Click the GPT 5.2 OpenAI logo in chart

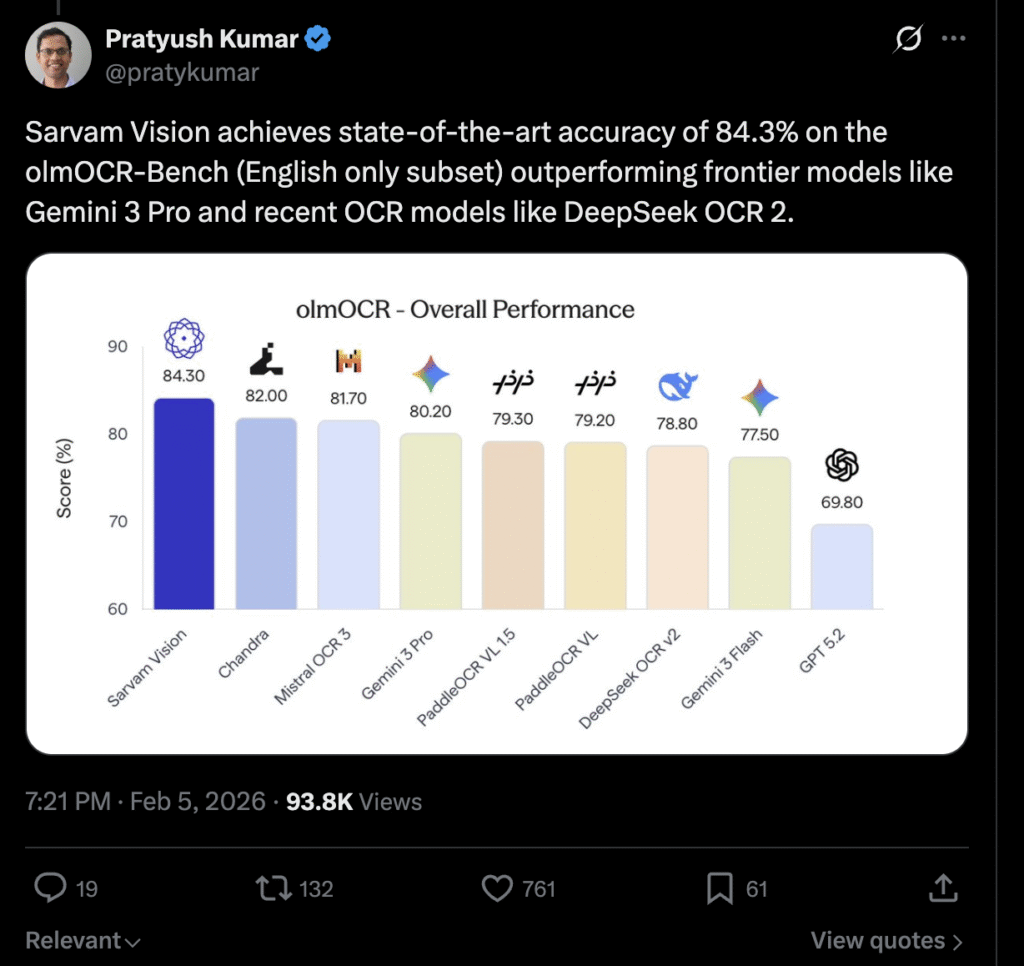(842, 464)
